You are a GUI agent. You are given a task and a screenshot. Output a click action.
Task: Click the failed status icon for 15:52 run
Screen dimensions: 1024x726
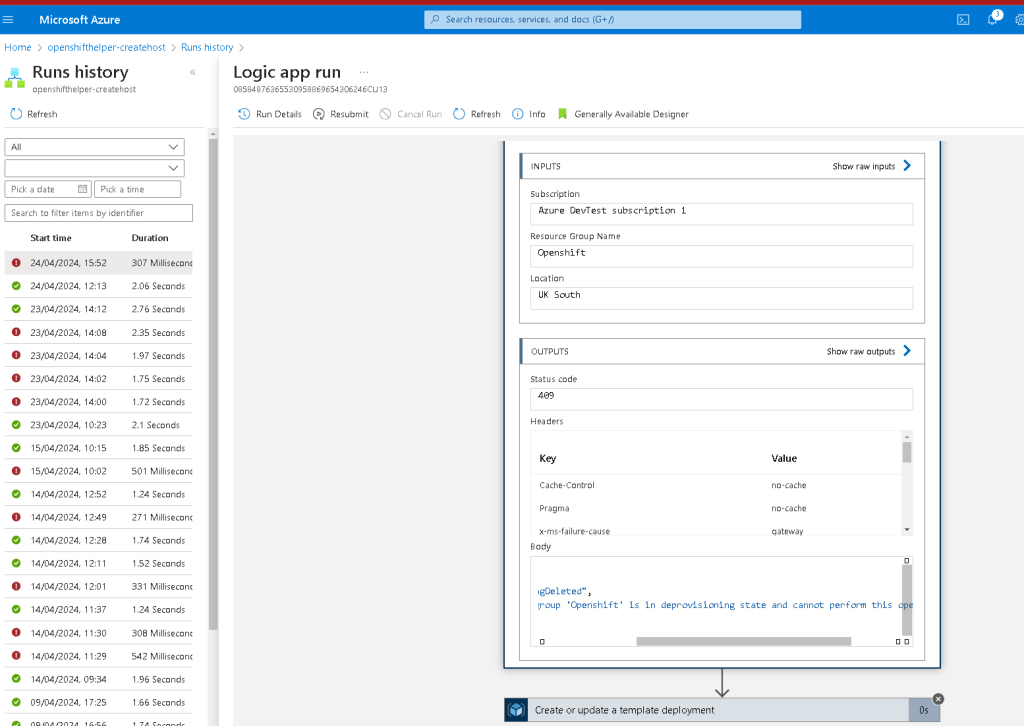(16, 262)
